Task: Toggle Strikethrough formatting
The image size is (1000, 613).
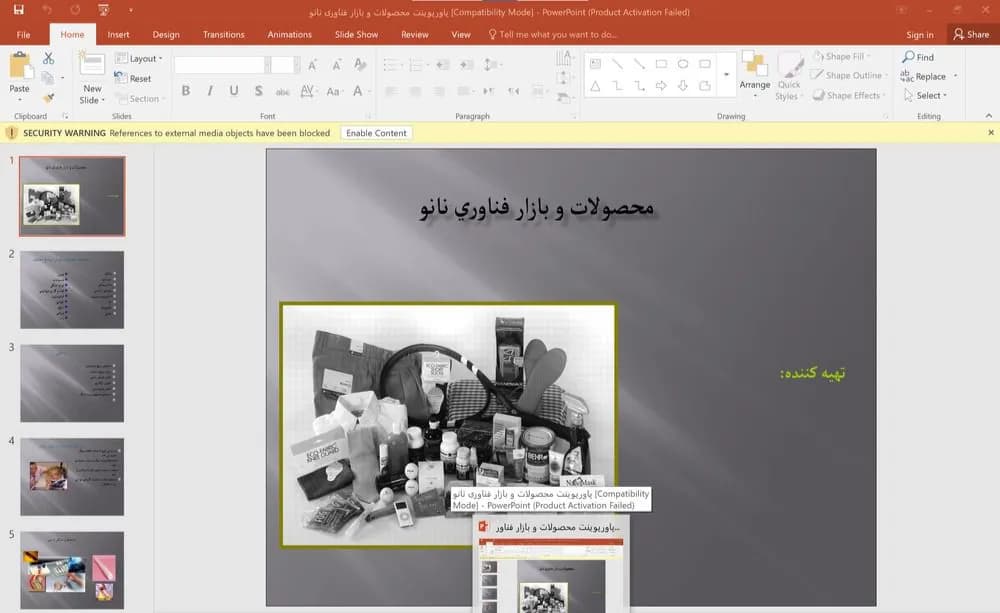Action: 283,91
